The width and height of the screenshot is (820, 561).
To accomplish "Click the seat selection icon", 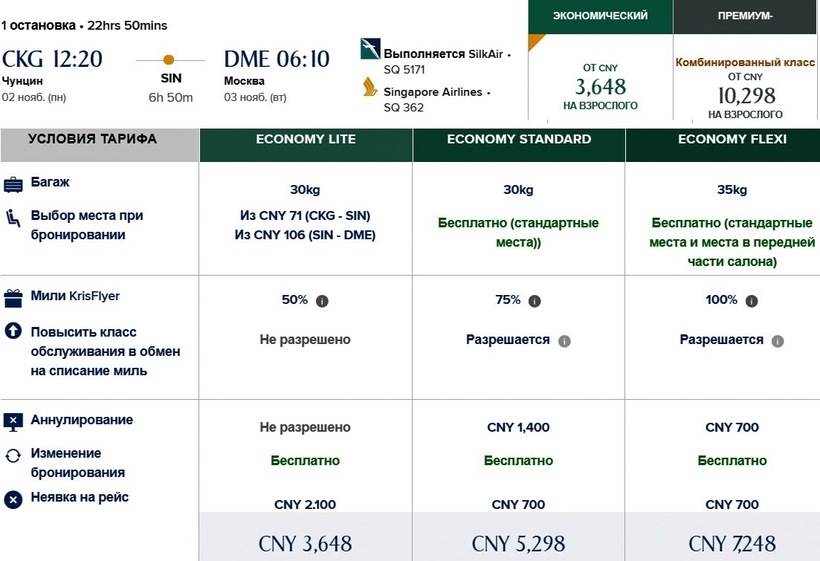I will click(13, 216).
